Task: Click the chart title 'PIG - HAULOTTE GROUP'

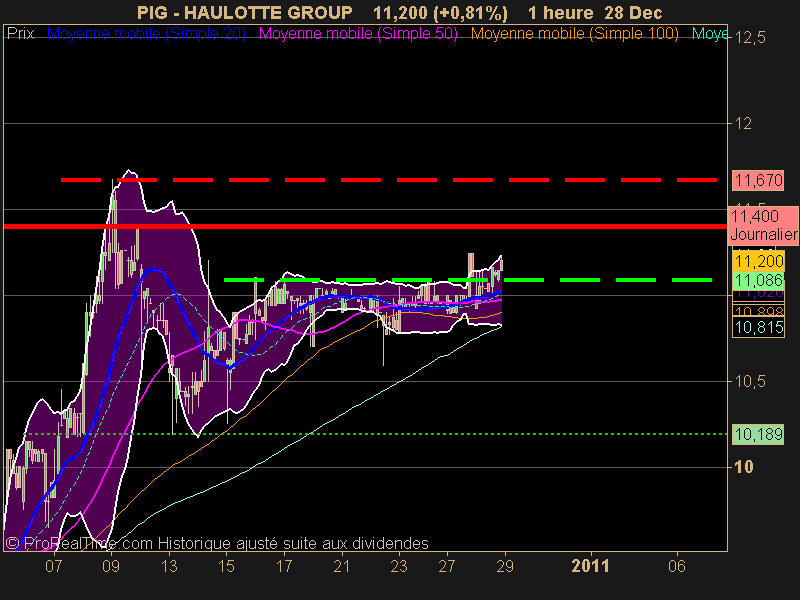Action: (x=245, y=12)
